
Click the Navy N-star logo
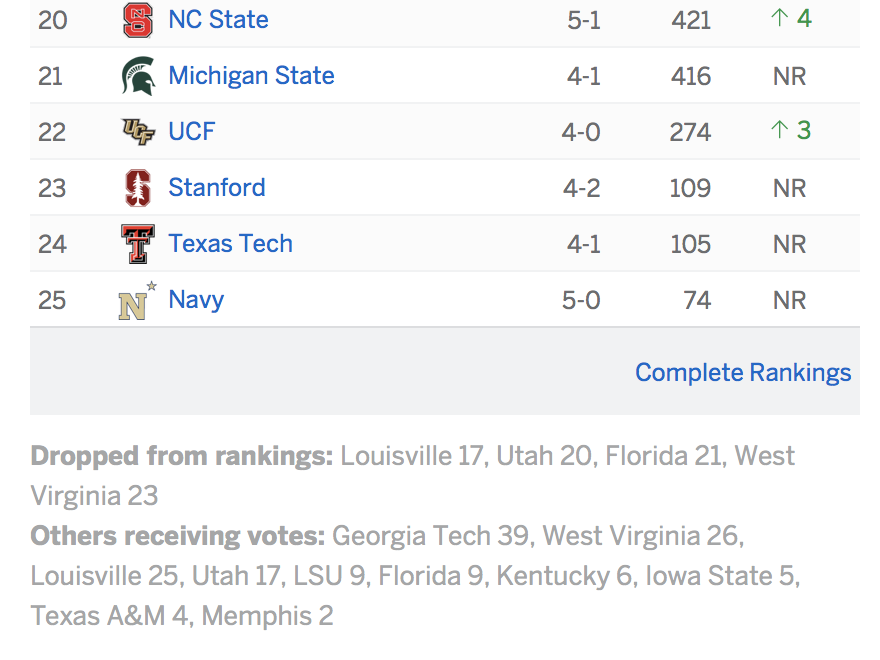[x=138, y=301]
